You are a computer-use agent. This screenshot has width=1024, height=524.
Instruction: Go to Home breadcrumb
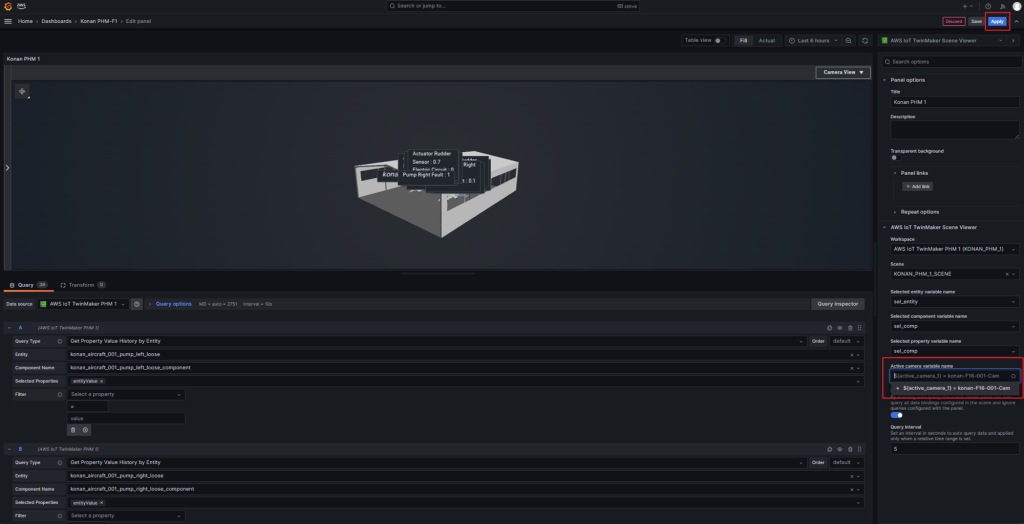(25, 22)
